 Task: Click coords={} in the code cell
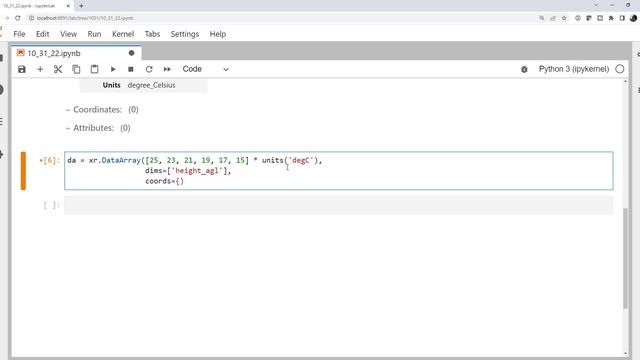click(164, 181)
